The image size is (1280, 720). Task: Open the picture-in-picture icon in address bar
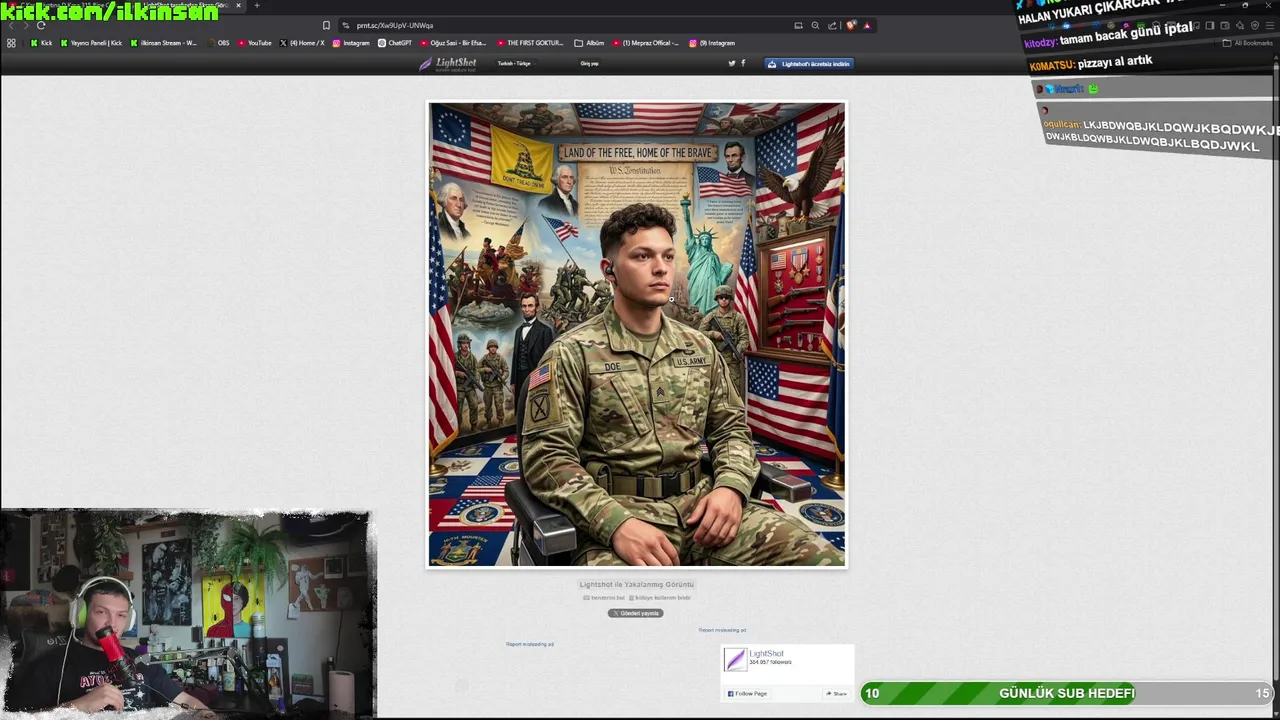(798, 25)
